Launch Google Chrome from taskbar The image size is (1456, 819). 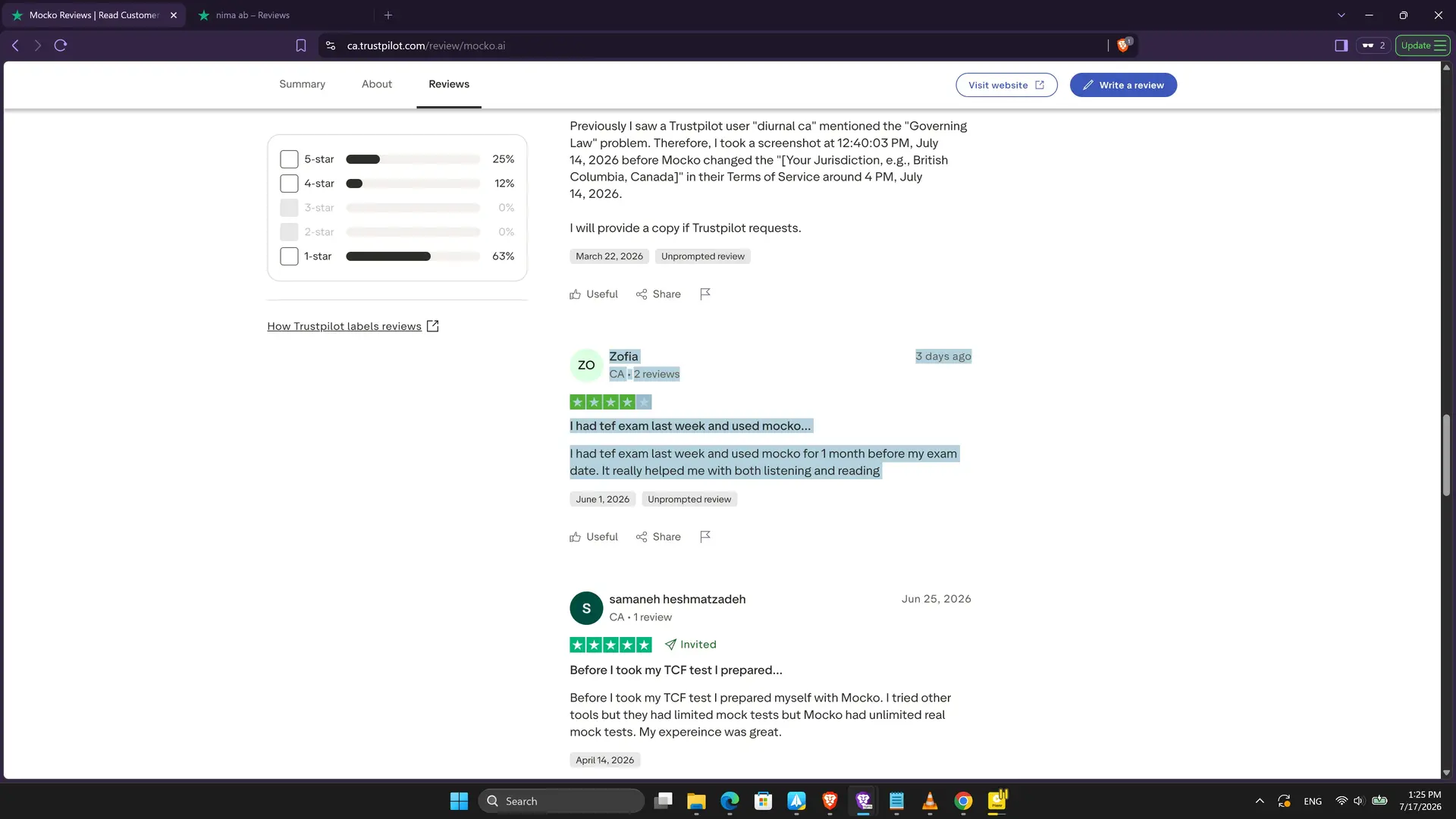click(x=963, y=801)
